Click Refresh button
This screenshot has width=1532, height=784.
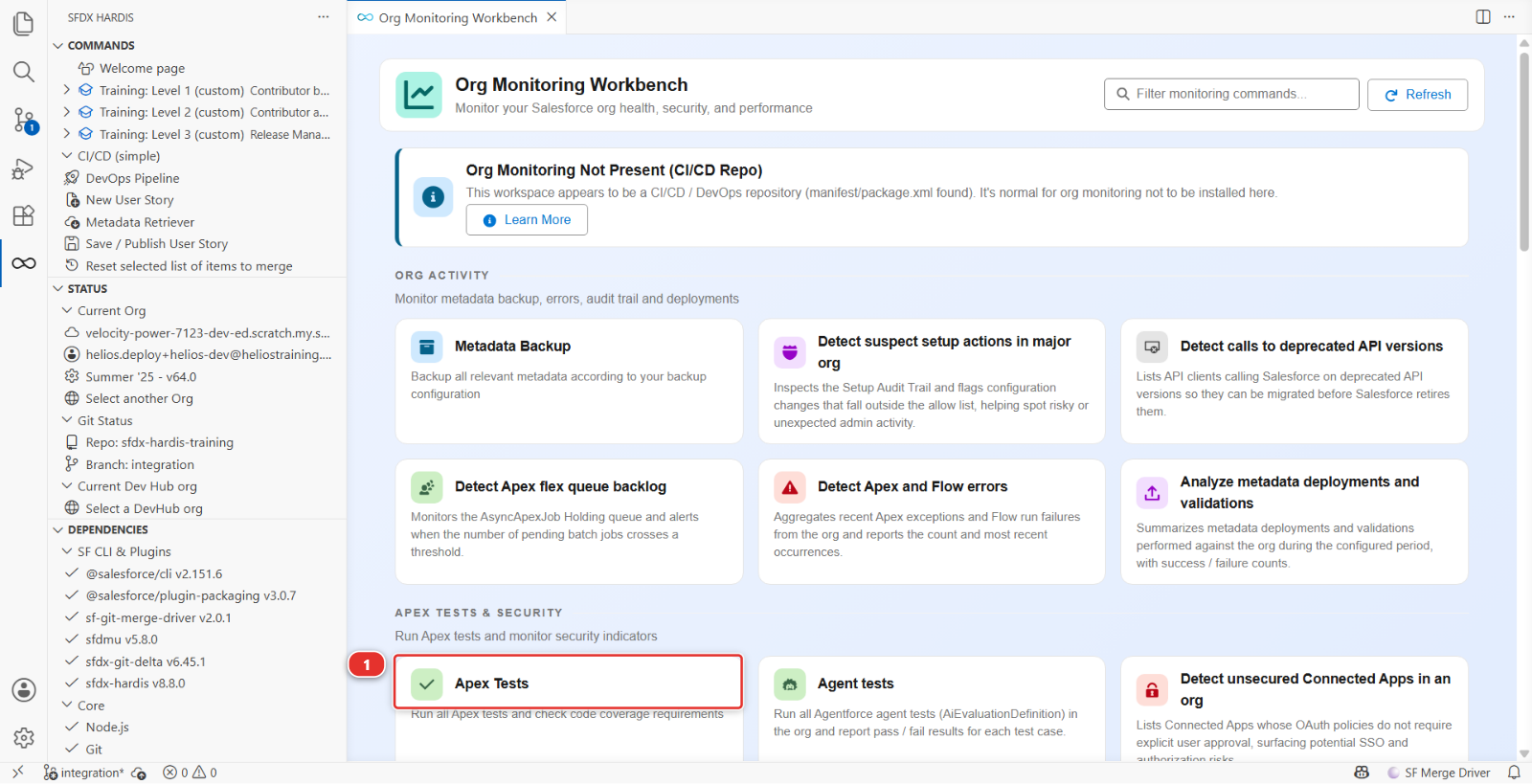pyautogui.click(x=1417, y=94)
